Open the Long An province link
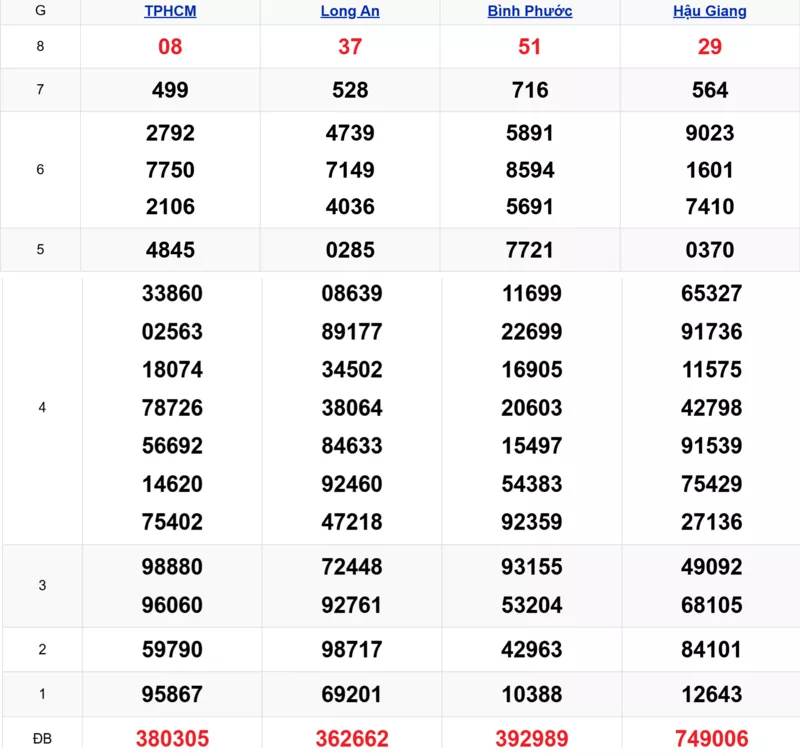The image size is (800, 756). pos(350,11)
